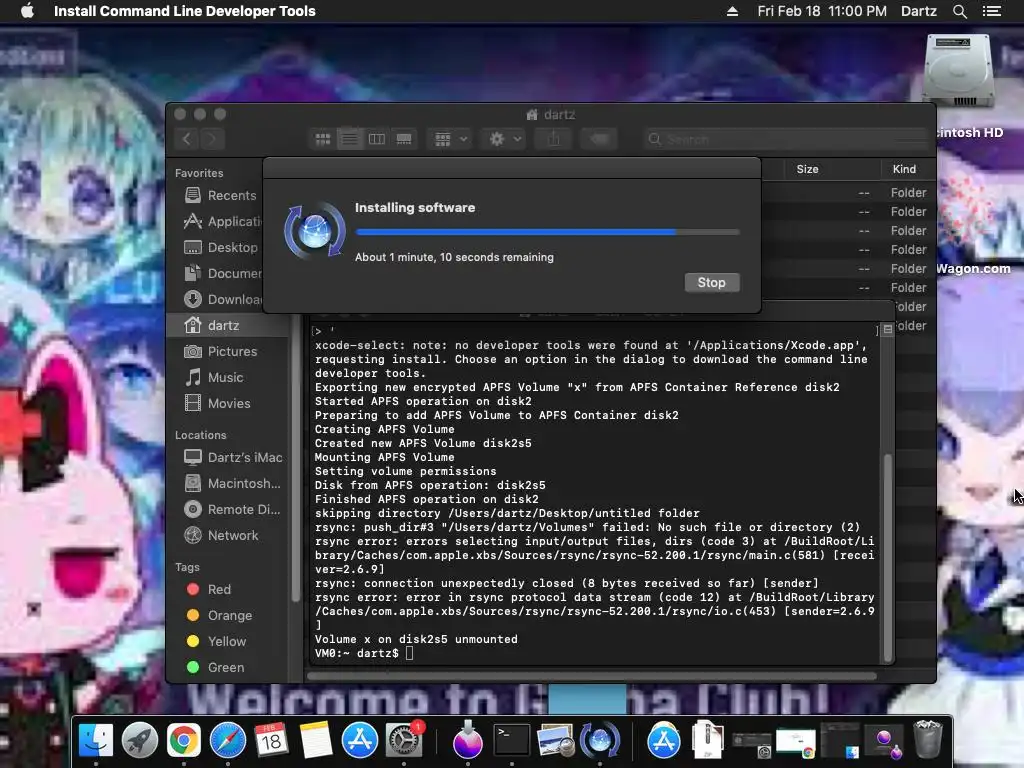
Task: Open the Finder group-by dropdown
Action: [451, 138]
